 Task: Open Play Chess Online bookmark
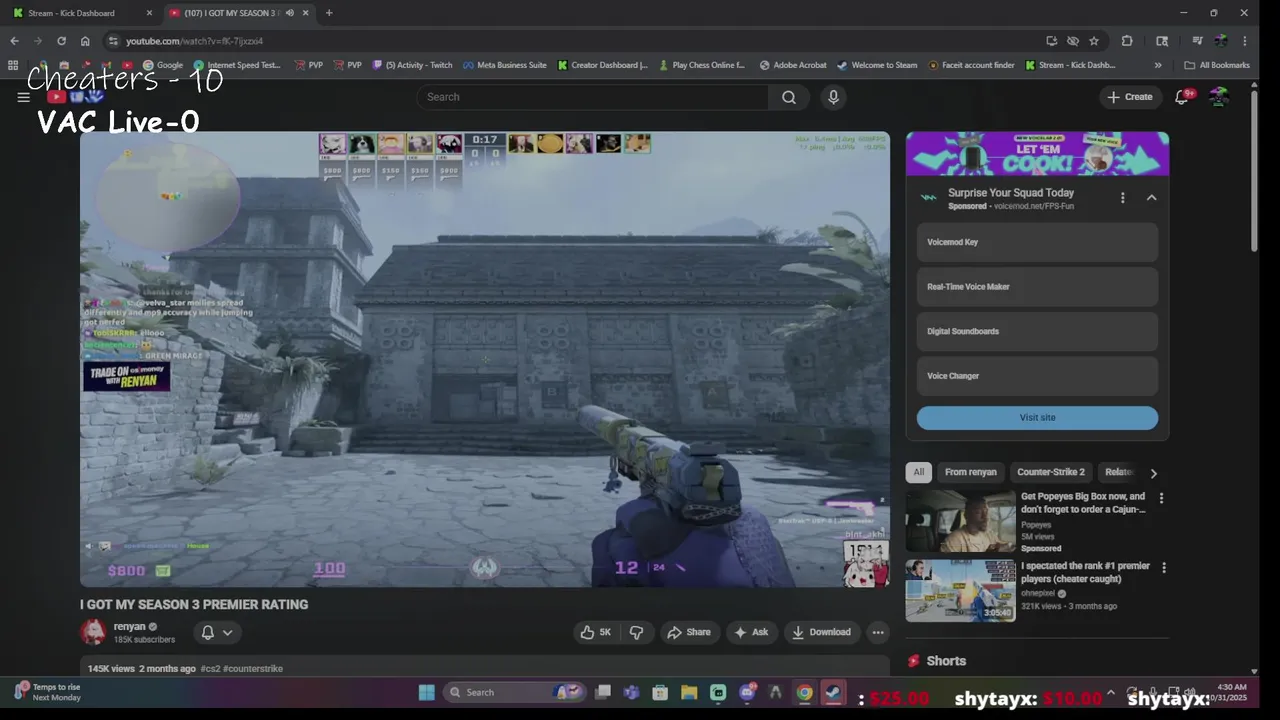pos(701,65)
